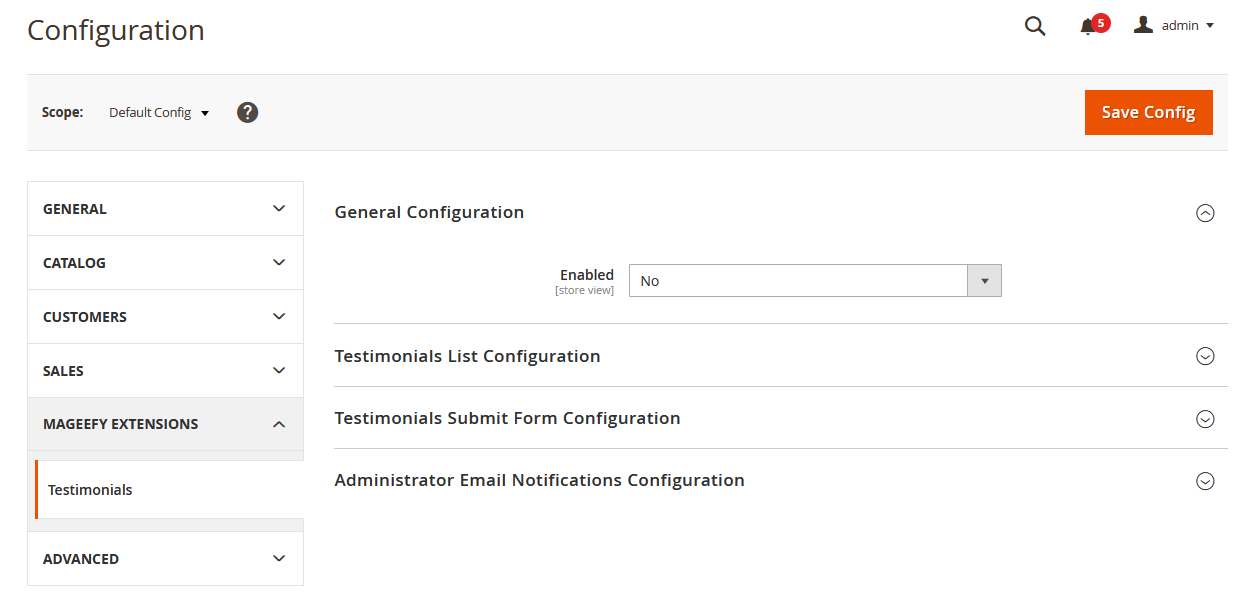
Task: Expand the Advanced settings section
Action: [165, 559]
